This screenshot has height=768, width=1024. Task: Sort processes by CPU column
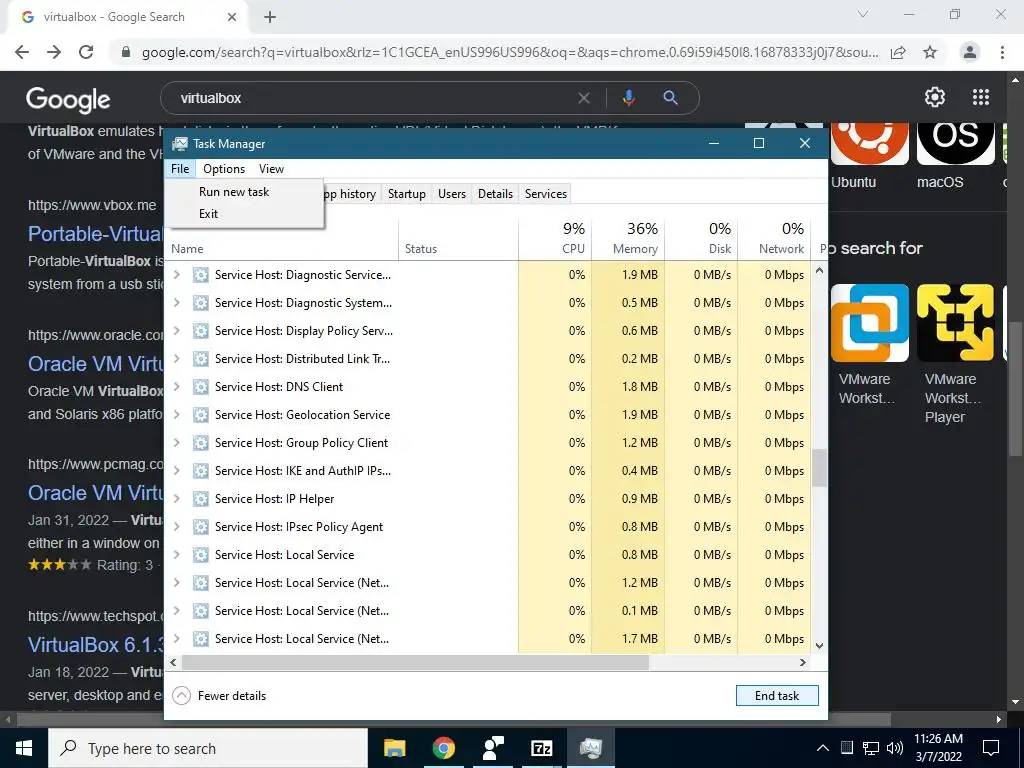pyautogui.click(x=555, y=239)
